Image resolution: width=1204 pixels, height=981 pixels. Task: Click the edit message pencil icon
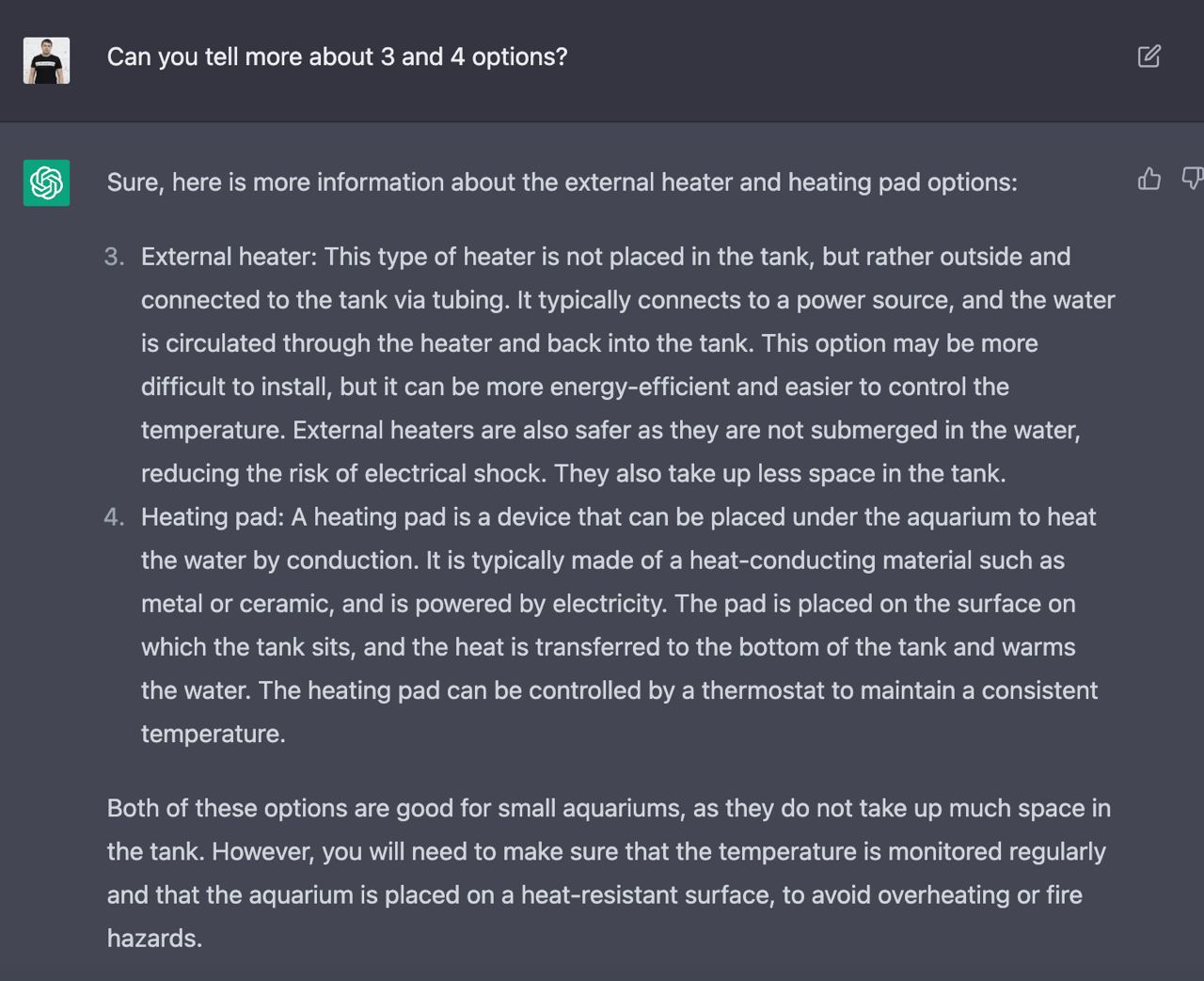click(1149, 56)
